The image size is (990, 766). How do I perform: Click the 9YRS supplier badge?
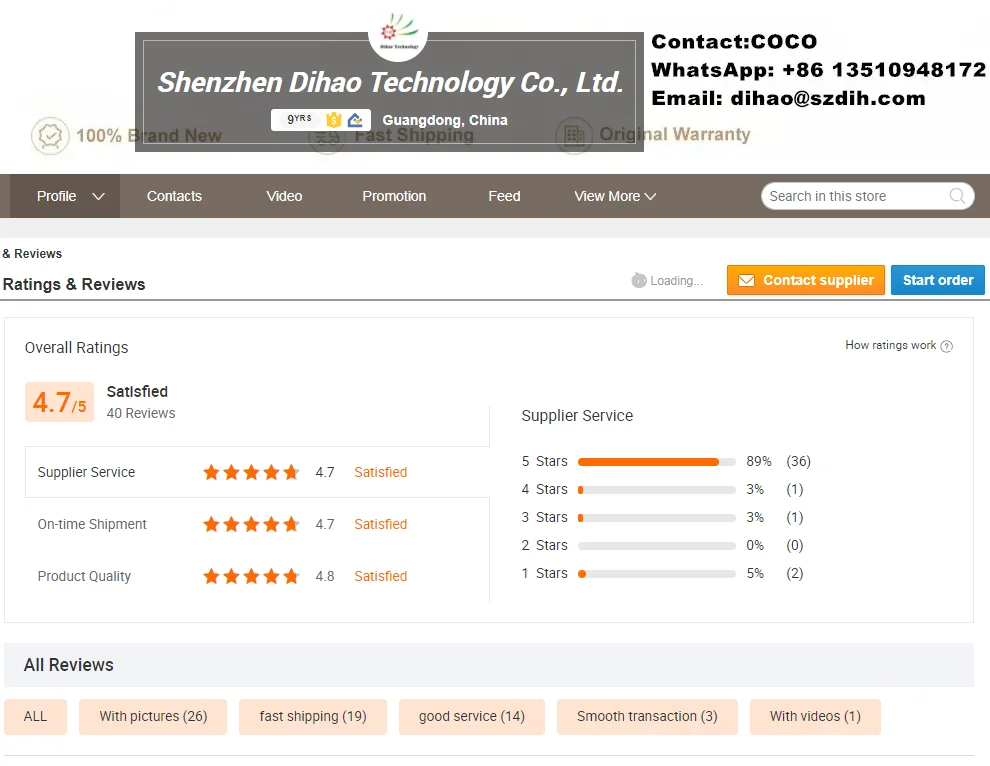point(299,119)
